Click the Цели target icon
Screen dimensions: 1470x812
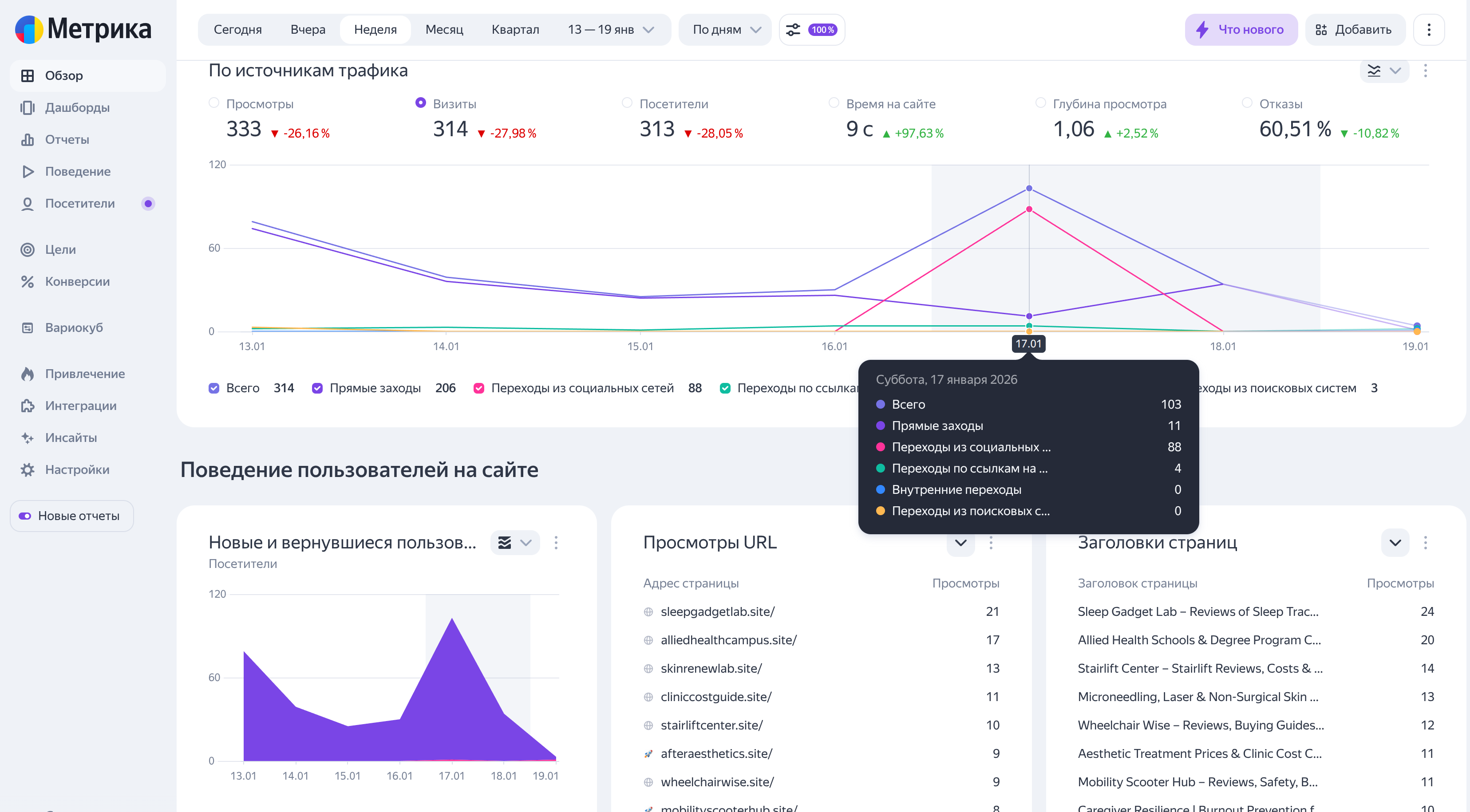[28, 249]
